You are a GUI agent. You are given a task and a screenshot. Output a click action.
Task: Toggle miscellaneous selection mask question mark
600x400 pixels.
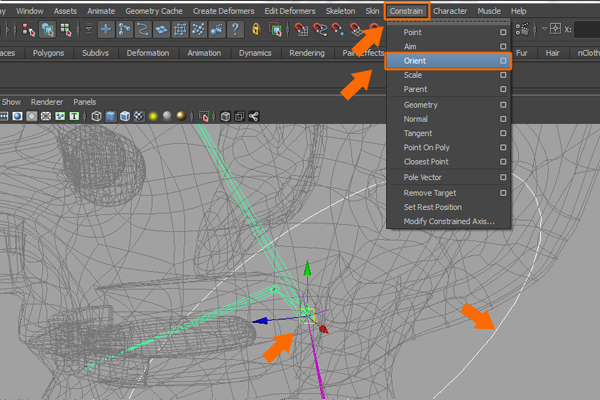(x=235, y=29)
